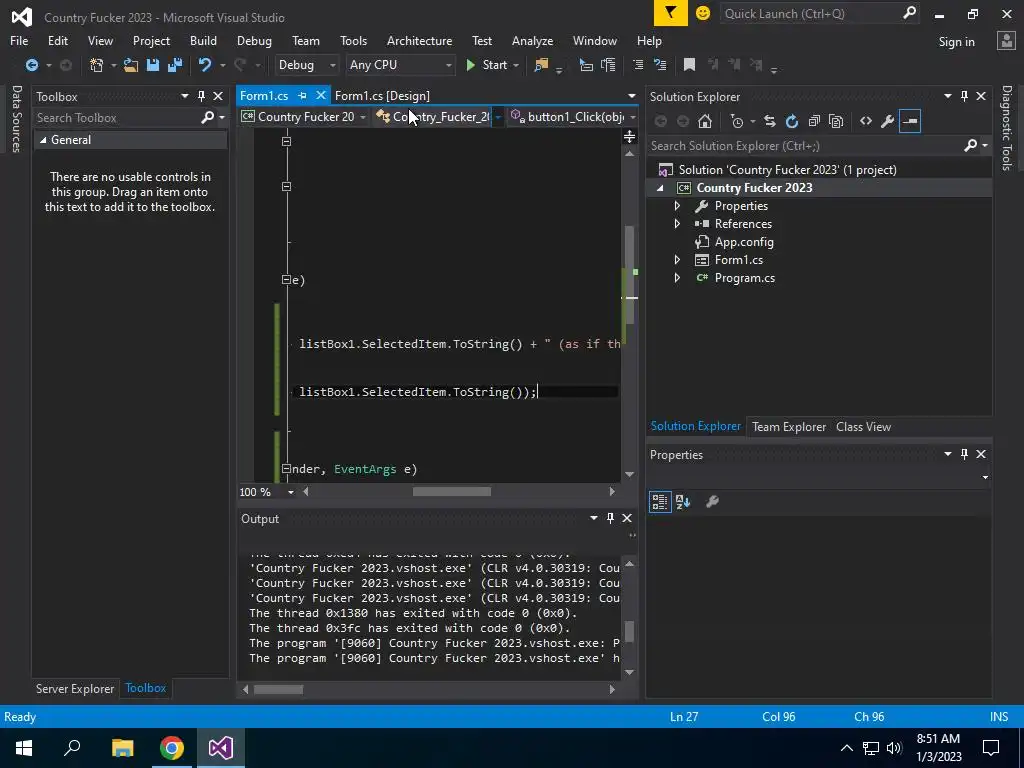1024x768 pixels.
Task: Click the Output panel vertical scrollbar thumb
Action: tap(630, 632)
